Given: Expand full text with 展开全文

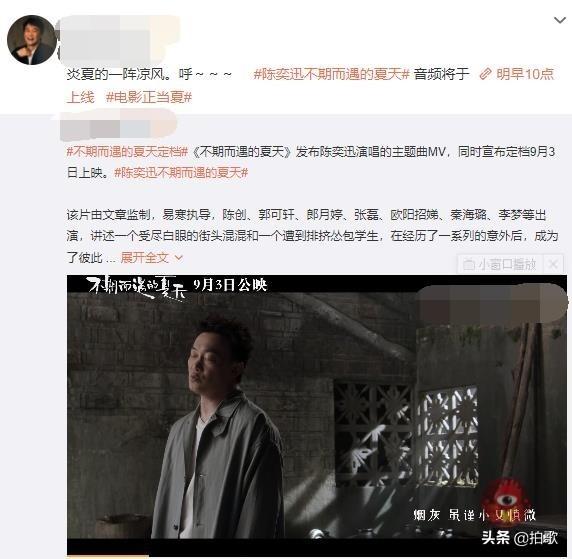Looking at the screenshot, I should point(145,258).
